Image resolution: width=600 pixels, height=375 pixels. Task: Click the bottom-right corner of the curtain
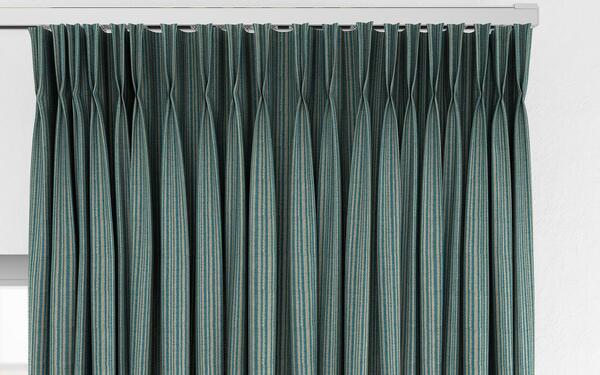531,371
